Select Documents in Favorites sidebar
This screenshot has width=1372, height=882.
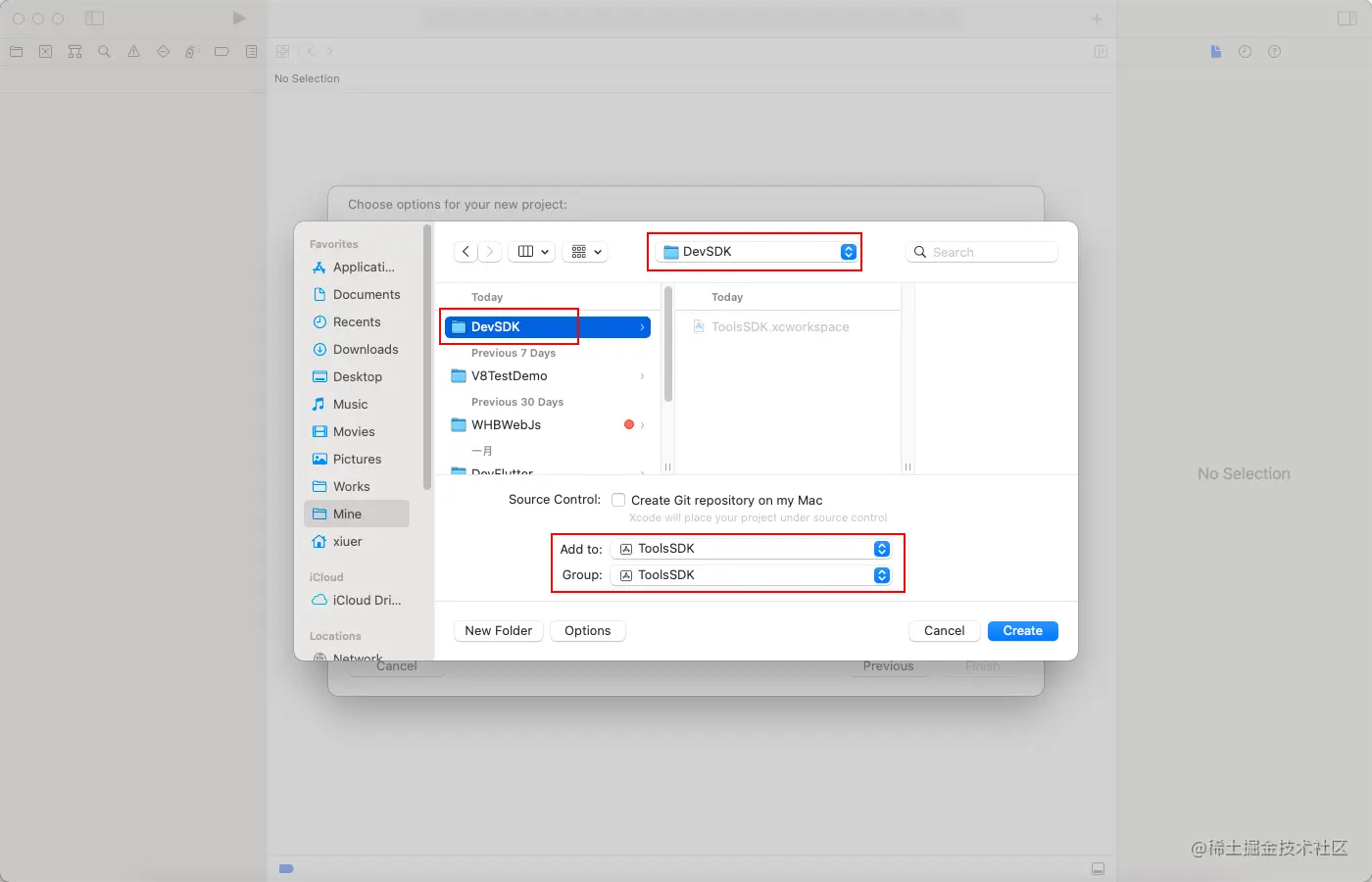[x=356, y=295]
